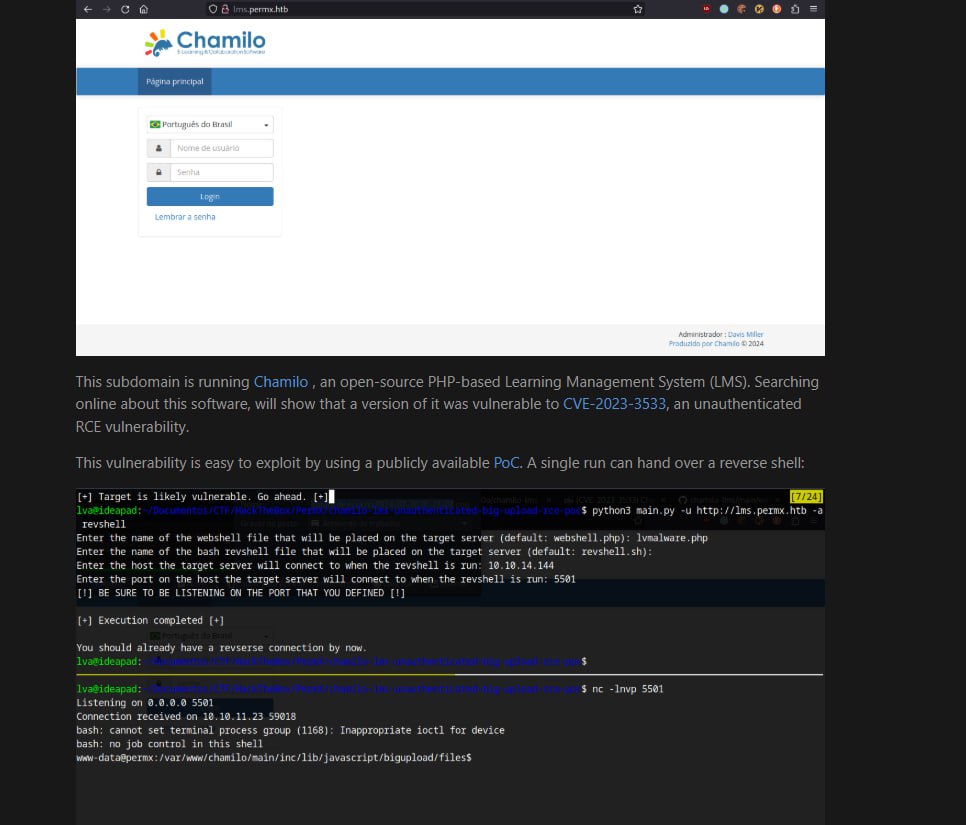This screenshot has height=825, width=966.
Task: Click the Nome de usuário input field
Action: pyautogui.click(x=222, y=148)
